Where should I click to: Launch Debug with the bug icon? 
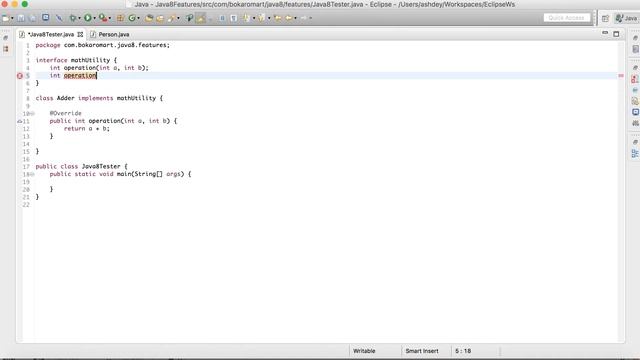pyautogui.click(x=73, y=18)
